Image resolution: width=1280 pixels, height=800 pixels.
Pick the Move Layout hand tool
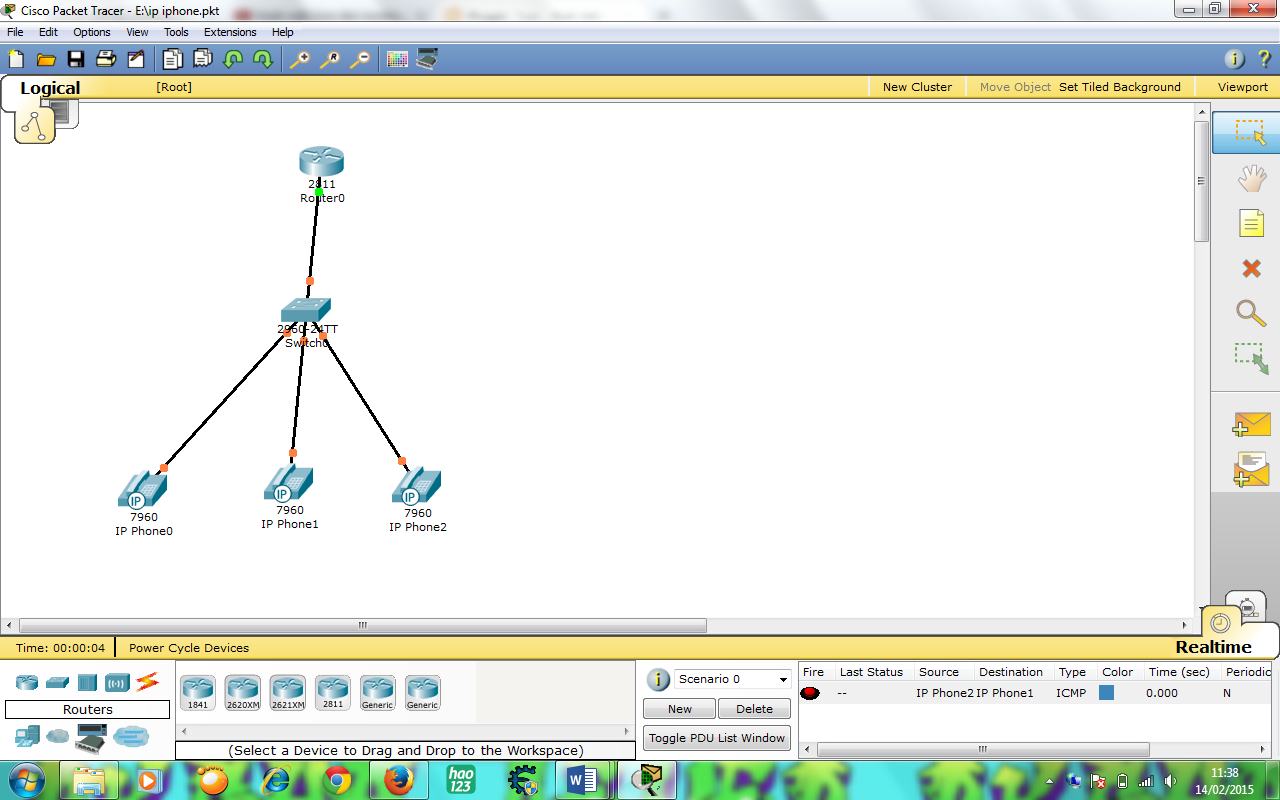point(1251,179)
